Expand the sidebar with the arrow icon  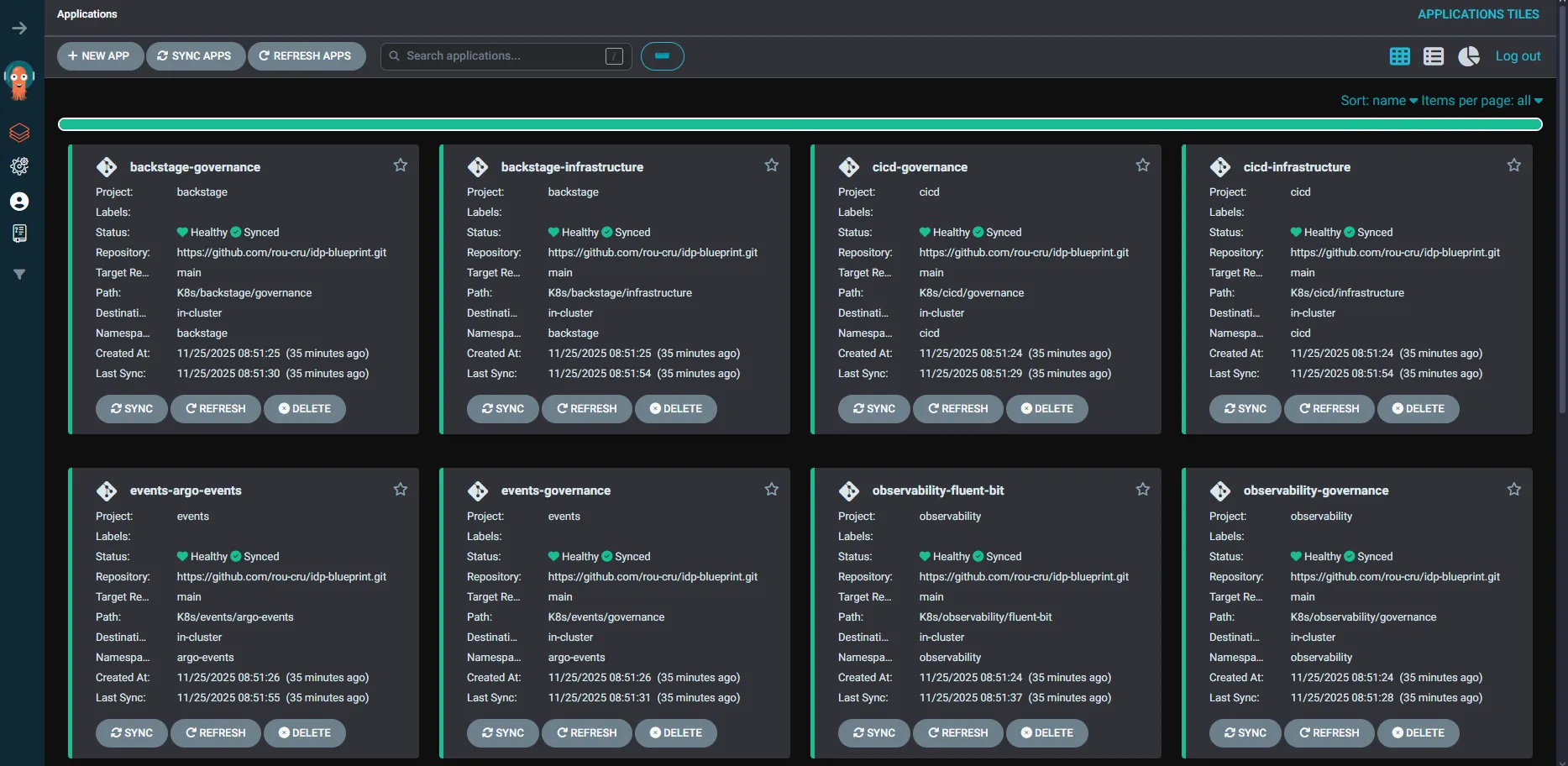coord(19,29)
